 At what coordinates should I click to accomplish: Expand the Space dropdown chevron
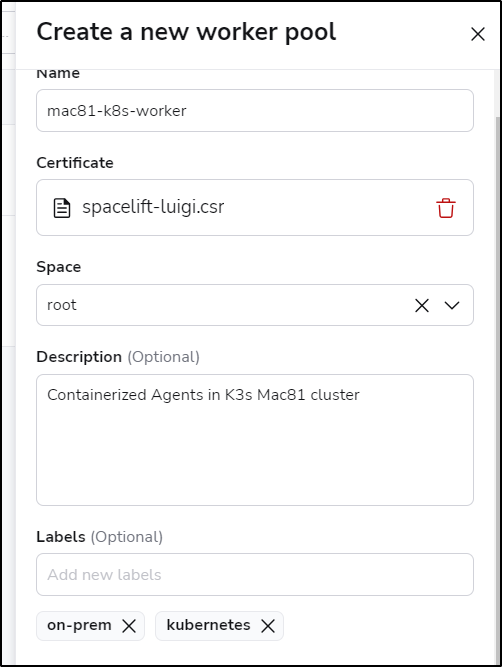click(452, 305)
